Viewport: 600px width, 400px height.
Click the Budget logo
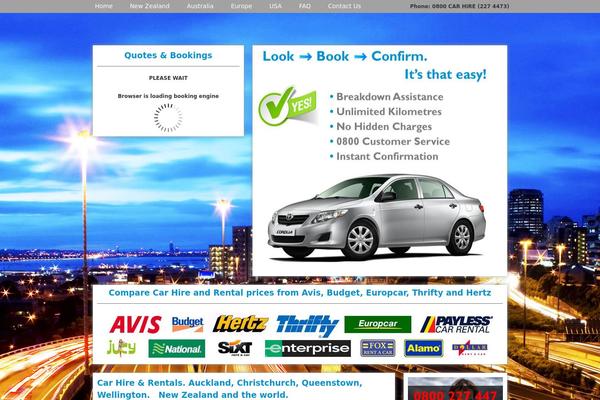pos(188,324)
